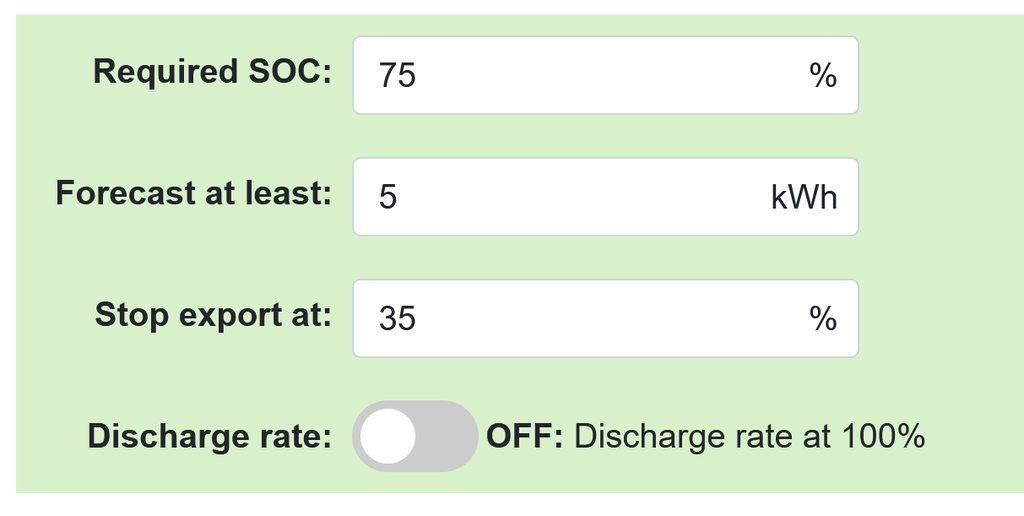The width and height of the screenshot is (1024, 516).
Task: Toggle the Discharge rate switch
Action: pos(415,436)
